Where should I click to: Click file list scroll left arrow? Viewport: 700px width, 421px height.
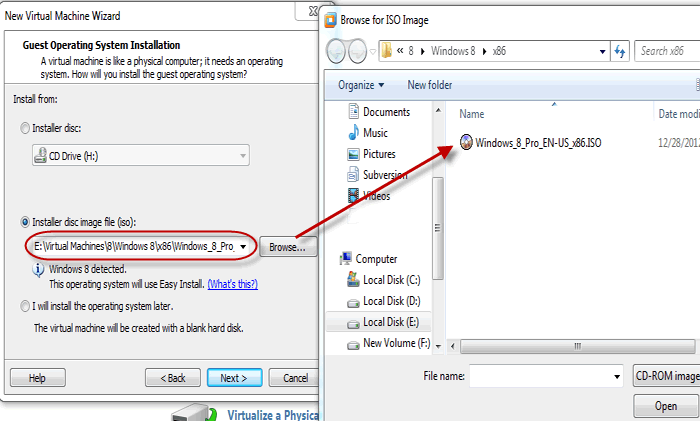click(453, 346)
